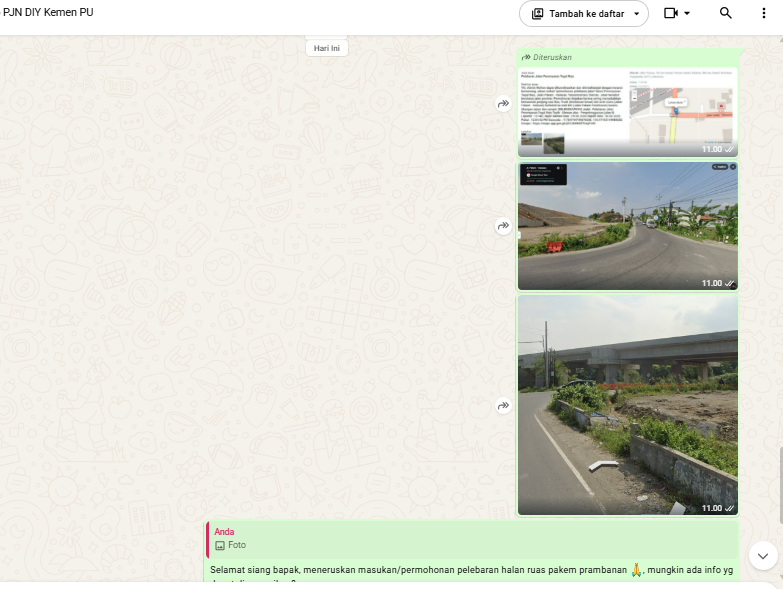Image resolution: width=783 pixels, height=589 pixels.
Task: Jump to latest messages with down chevron
Action: [x=763, y=556]
